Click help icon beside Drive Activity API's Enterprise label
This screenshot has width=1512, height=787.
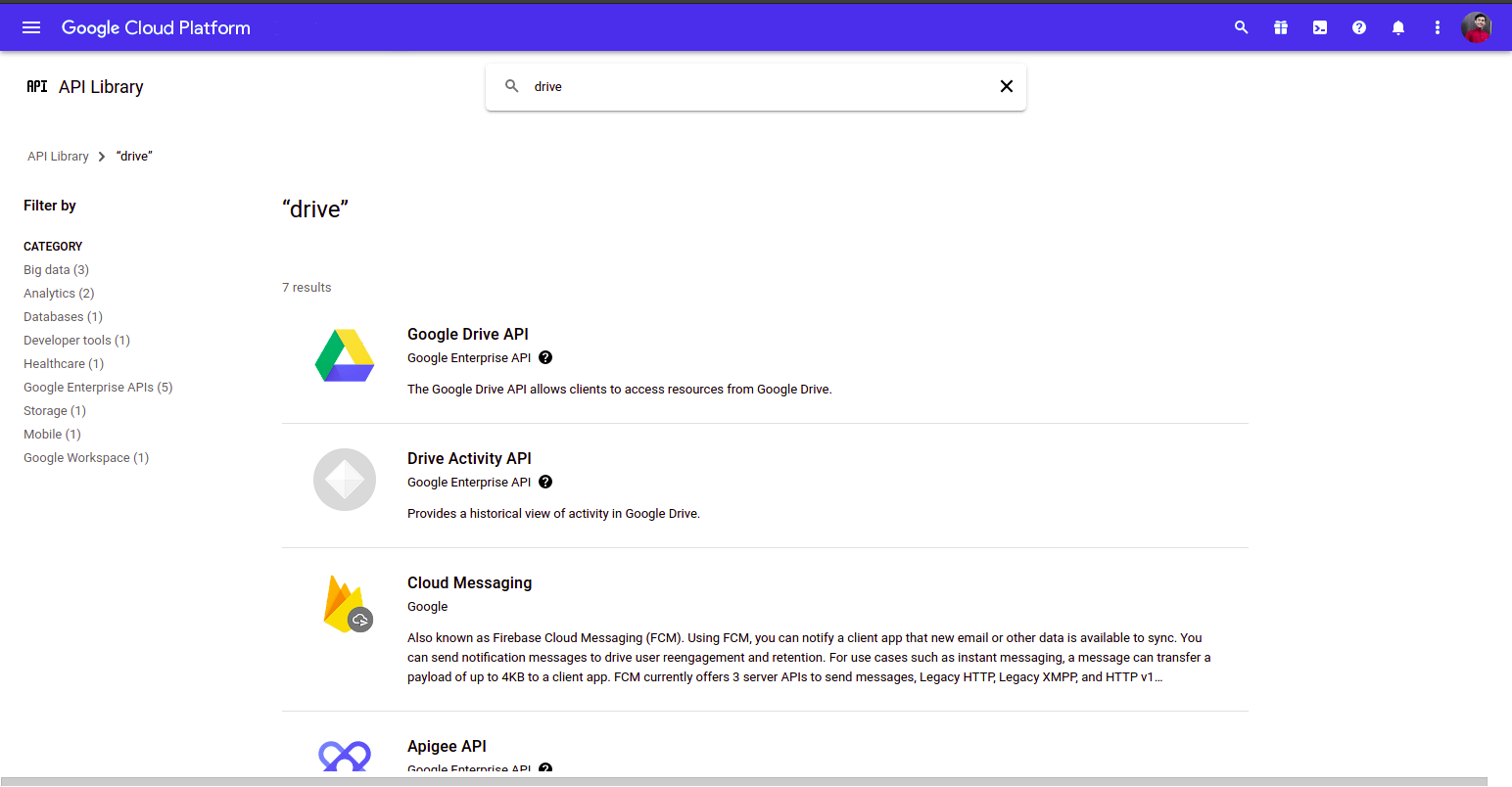point(545,482)
